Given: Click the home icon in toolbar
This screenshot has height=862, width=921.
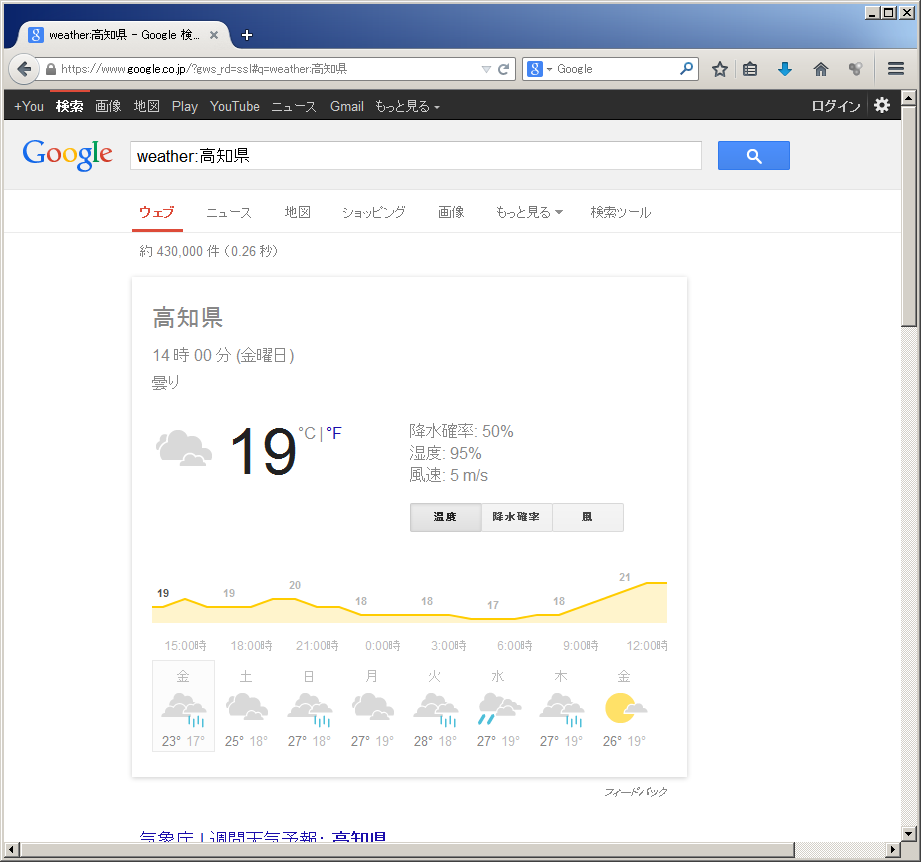Looking at the screenshot, I should pyautogui.click(x=821, y=69).
